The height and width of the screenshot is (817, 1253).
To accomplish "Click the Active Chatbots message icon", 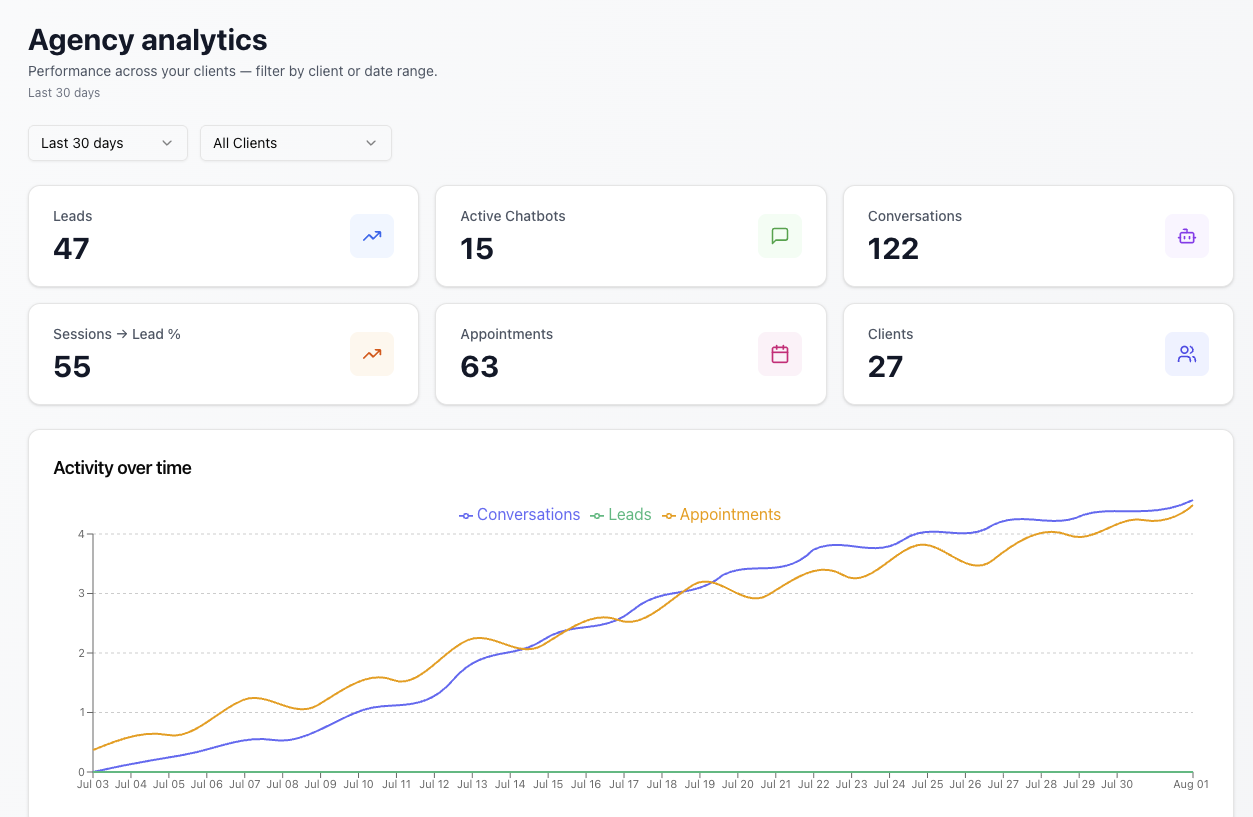I will pyautogui.click(x=780, y=236).
